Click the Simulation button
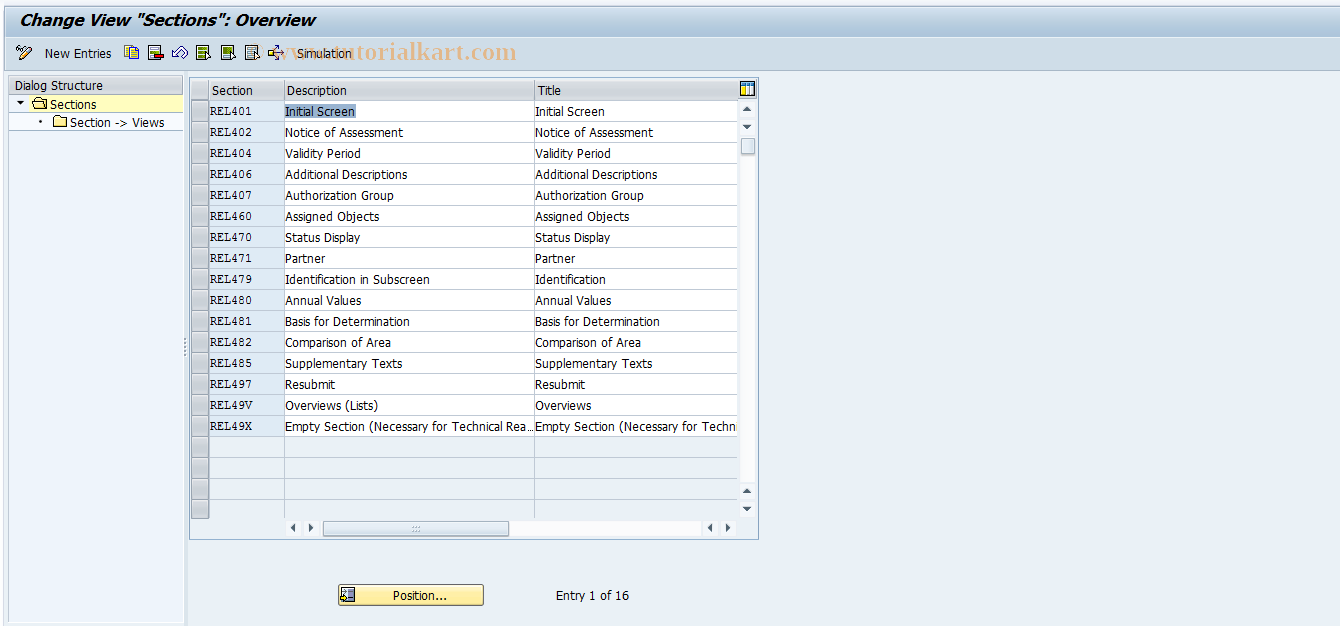This screenshot has width=1340, height=626. [x=324, y=53]
